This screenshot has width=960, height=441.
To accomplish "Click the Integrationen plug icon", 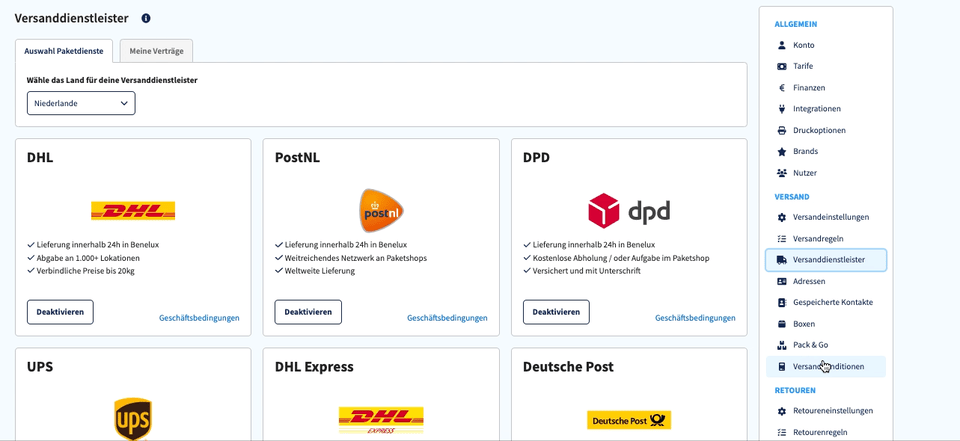I will click(x=781, y=109).
